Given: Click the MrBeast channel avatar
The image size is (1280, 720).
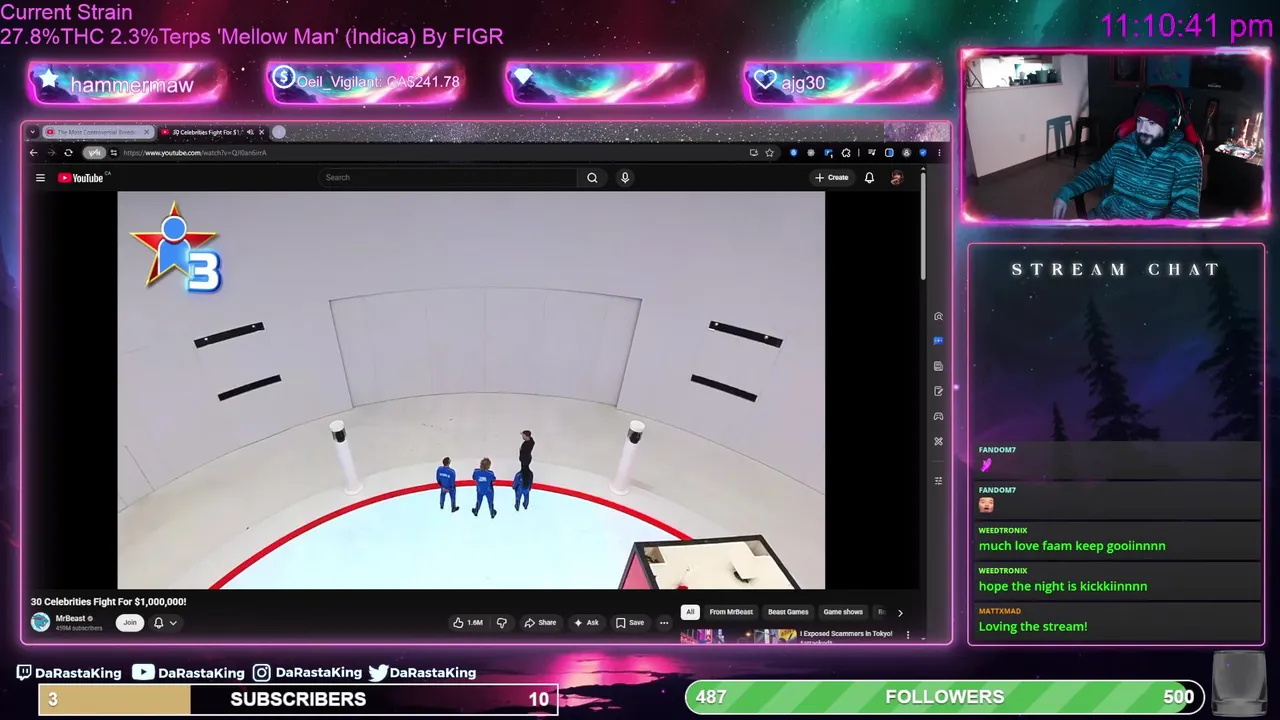Looking at the screenshot, I should (40, 622).
